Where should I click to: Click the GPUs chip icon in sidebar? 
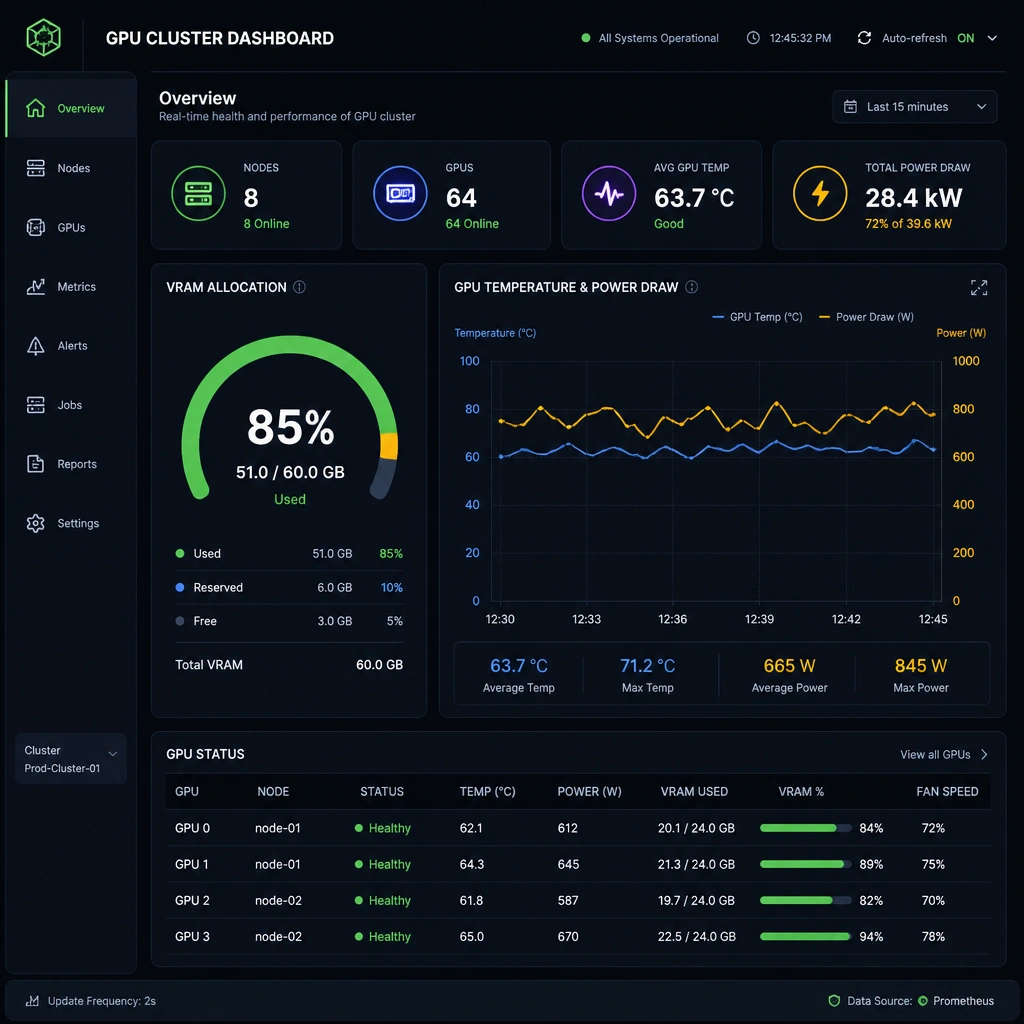click(x=36, y=227)
